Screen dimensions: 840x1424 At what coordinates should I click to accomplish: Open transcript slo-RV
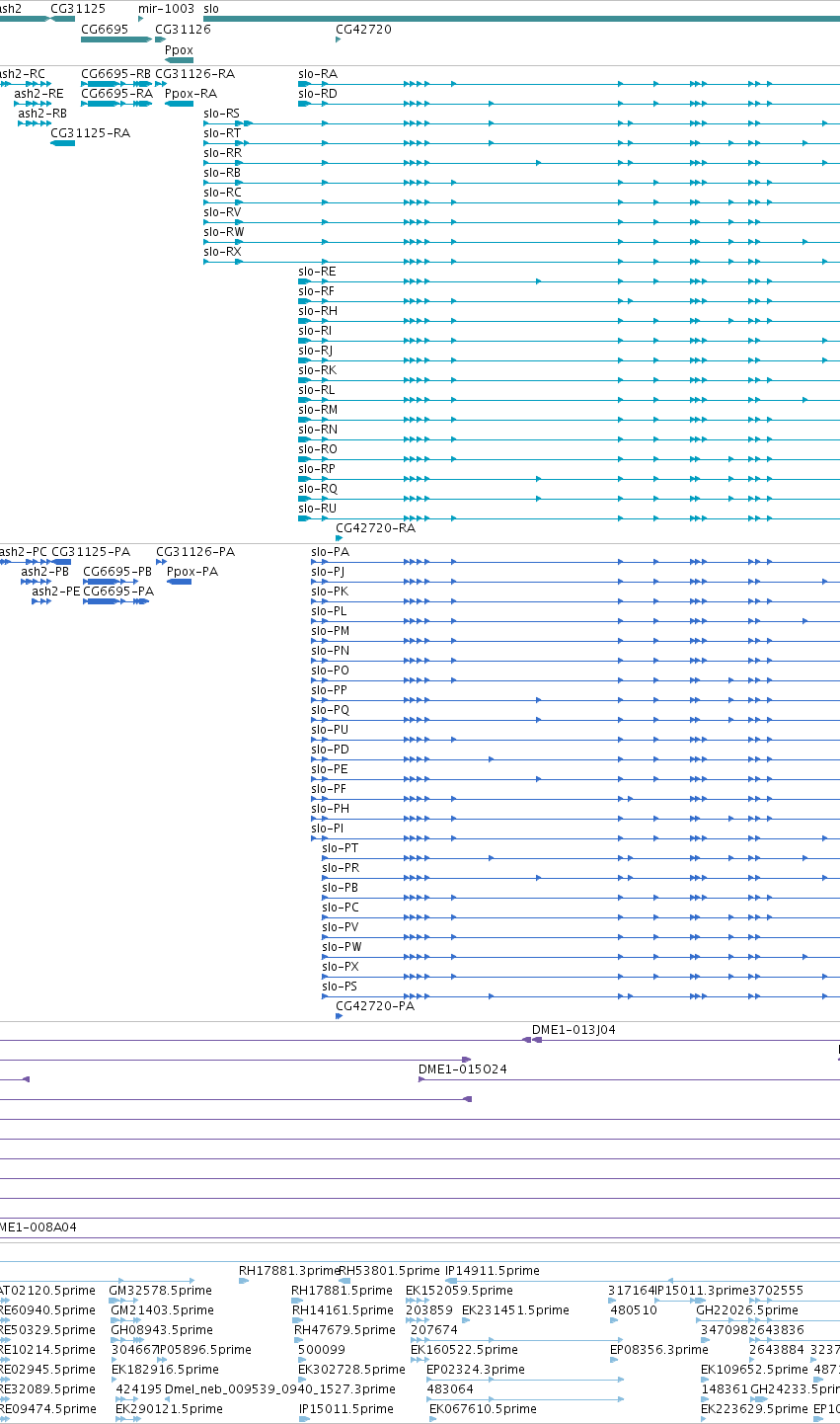tap(222, 212)
